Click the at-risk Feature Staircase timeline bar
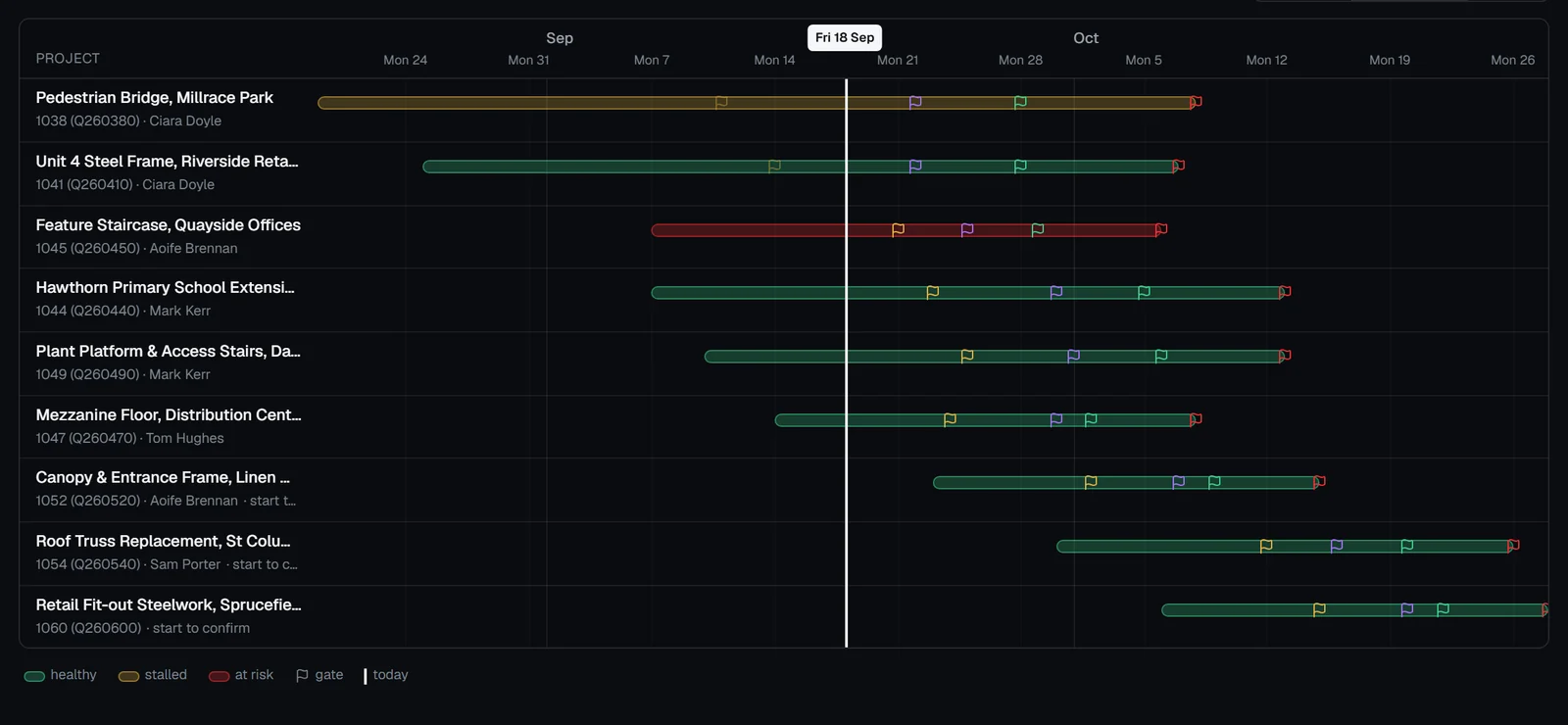 [x=906, y=230]
